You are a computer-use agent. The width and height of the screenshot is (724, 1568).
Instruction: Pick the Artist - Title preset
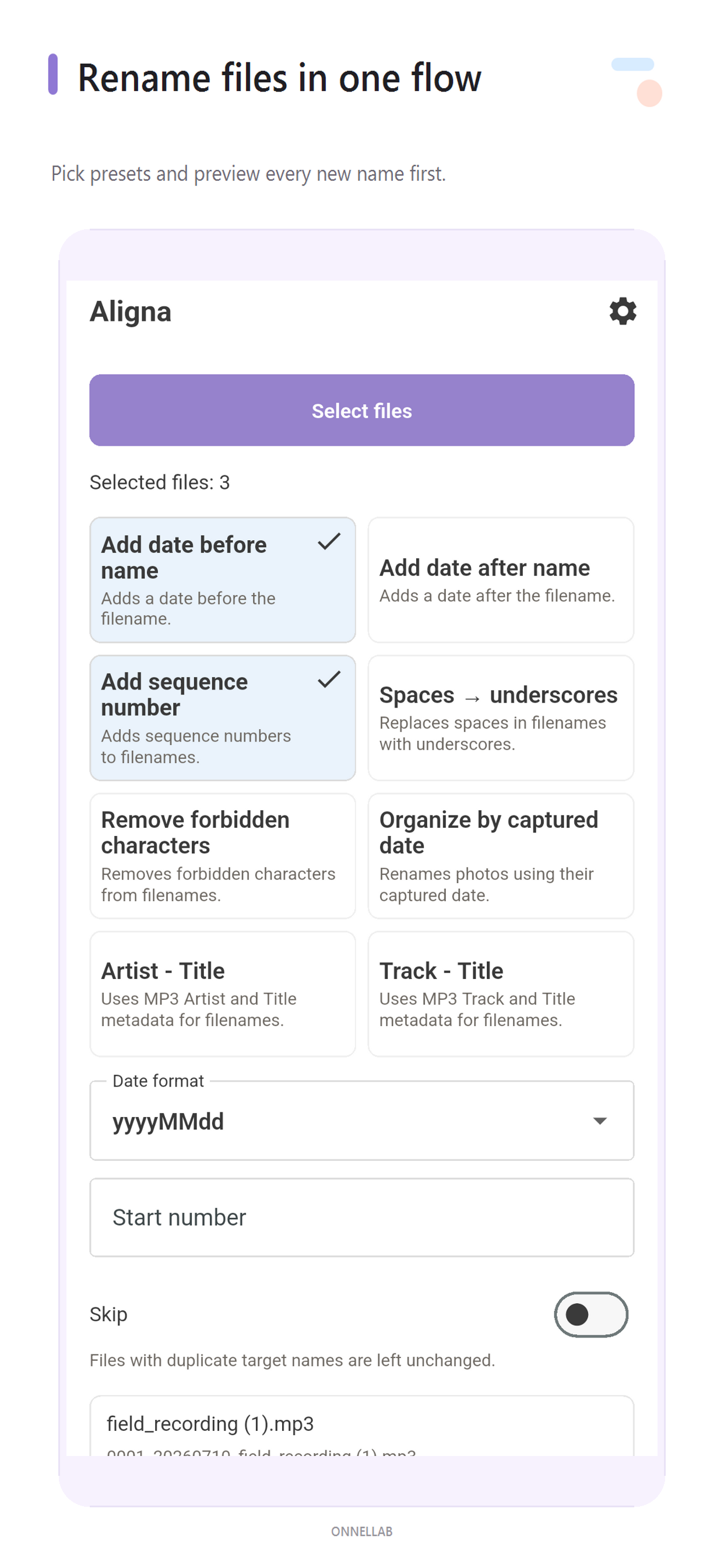point(223,994)
